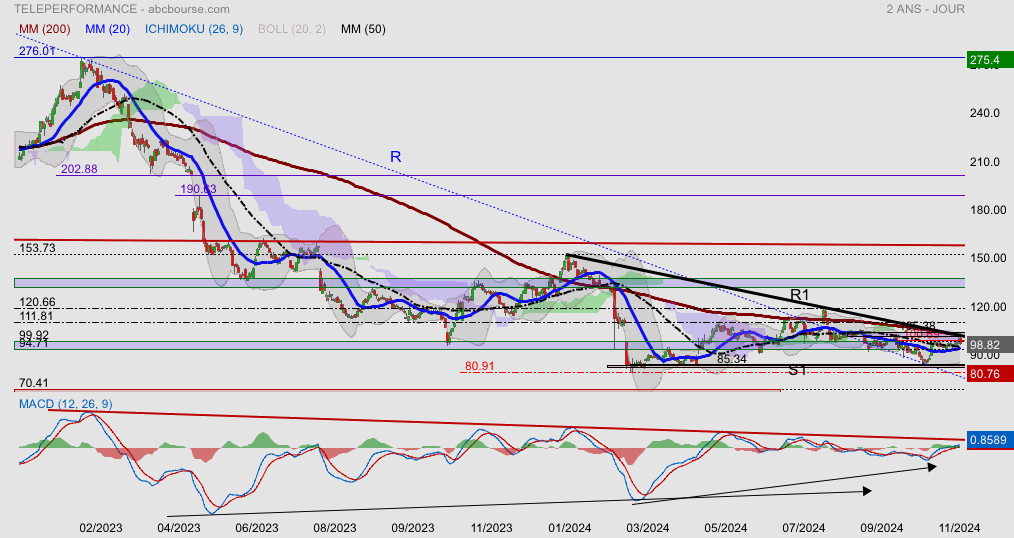
Task: Click the 01/2024 date on the time axis
Action: pos(569,528)
